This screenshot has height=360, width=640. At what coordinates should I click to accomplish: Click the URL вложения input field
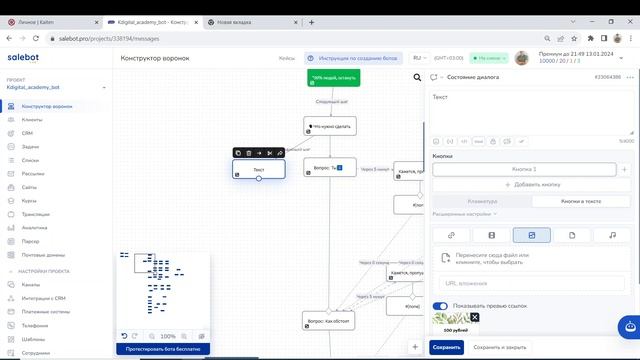[531, 283]
